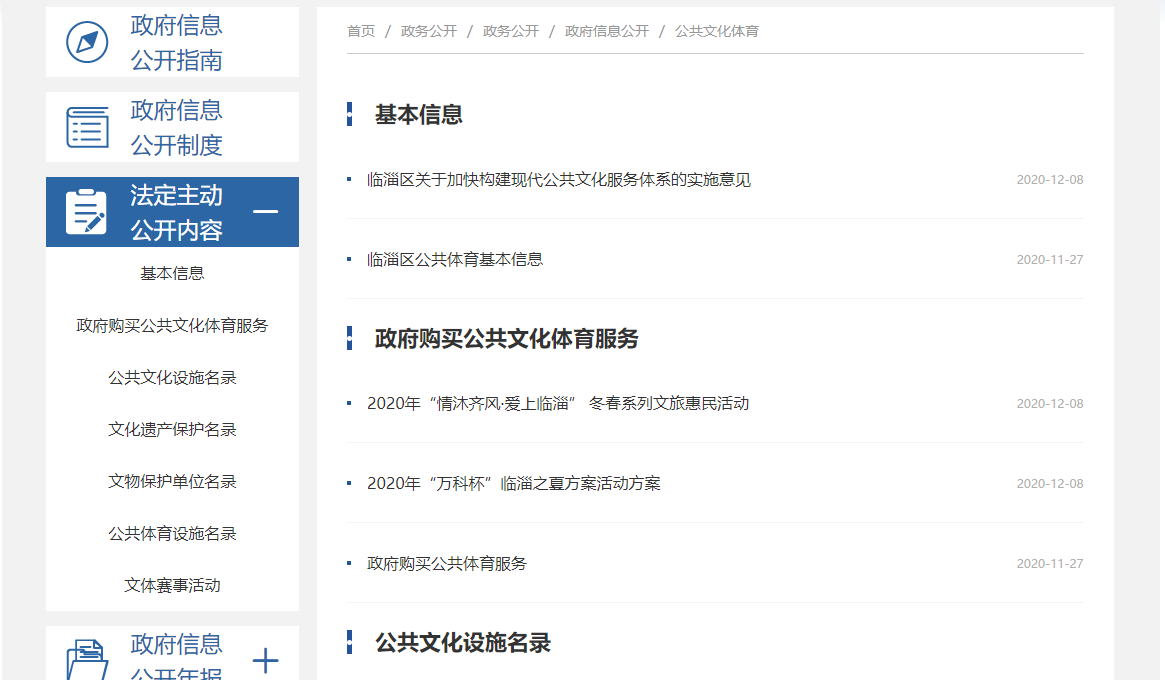Select 文体赛事活动 in the sidebar
The width and height of the screenshot is (1165, 680).
pos(172,586)
